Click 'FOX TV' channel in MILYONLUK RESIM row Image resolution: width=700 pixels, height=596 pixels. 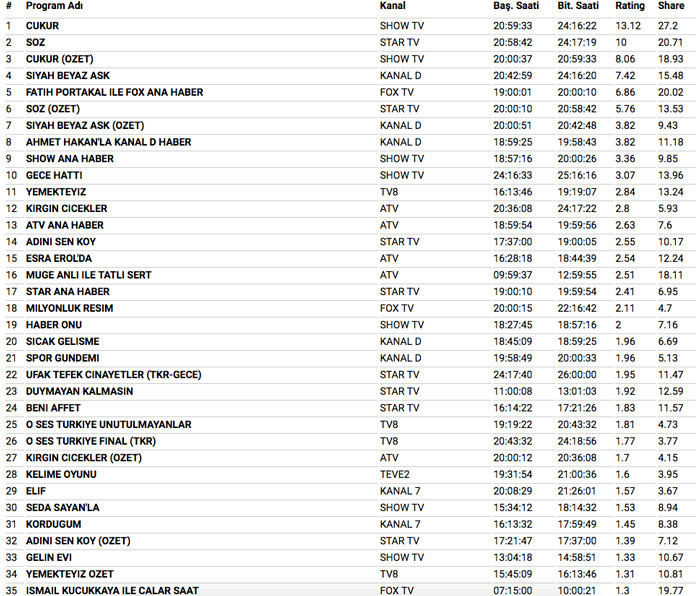(x=397, y=308)
